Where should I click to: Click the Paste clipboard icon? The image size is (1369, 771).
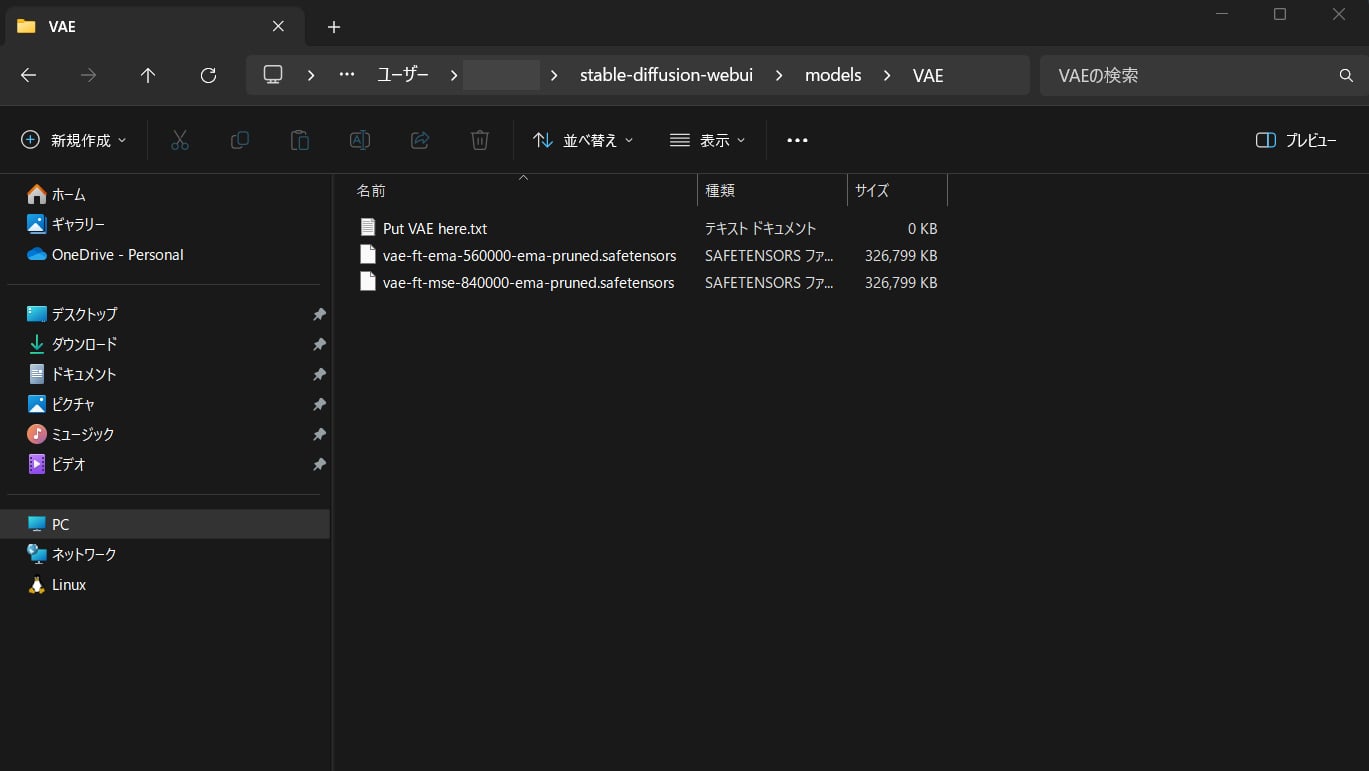tap(300, 140)
